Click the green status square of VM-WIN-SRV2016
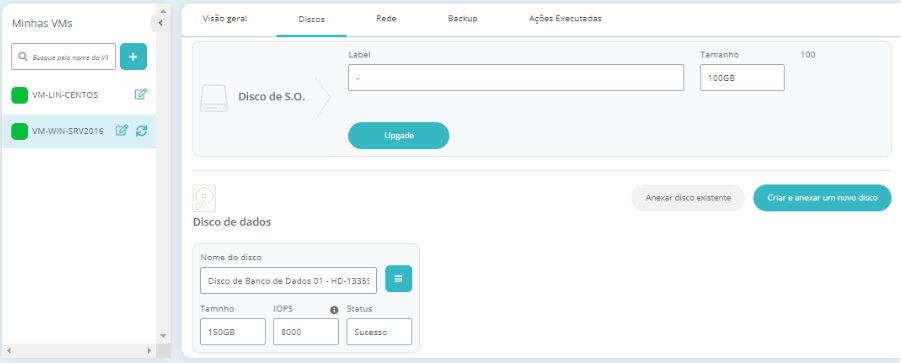The image size is (901, 363). (x=20, y=131)
